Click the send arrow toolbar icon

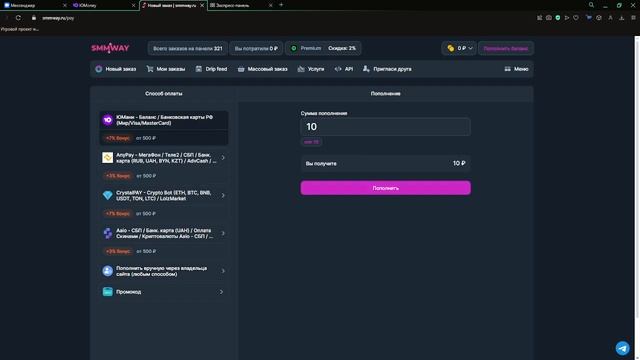tap(567, 18)
